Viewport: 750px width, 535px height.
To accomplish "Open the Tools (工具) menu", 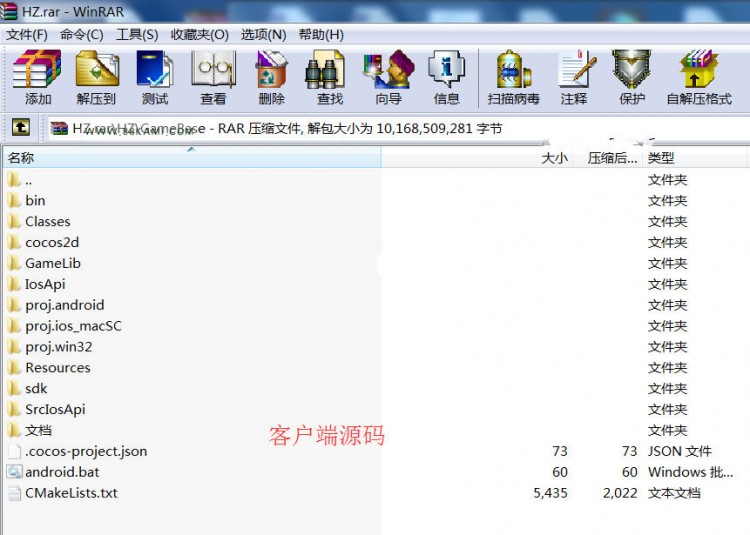I will [137, 34].
